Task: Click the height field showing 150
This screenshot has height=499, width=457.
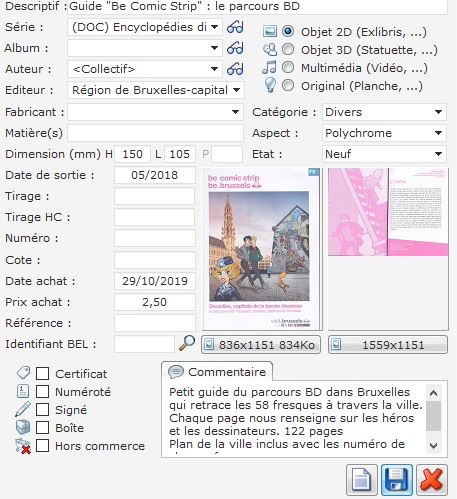Action: [132, 154]
